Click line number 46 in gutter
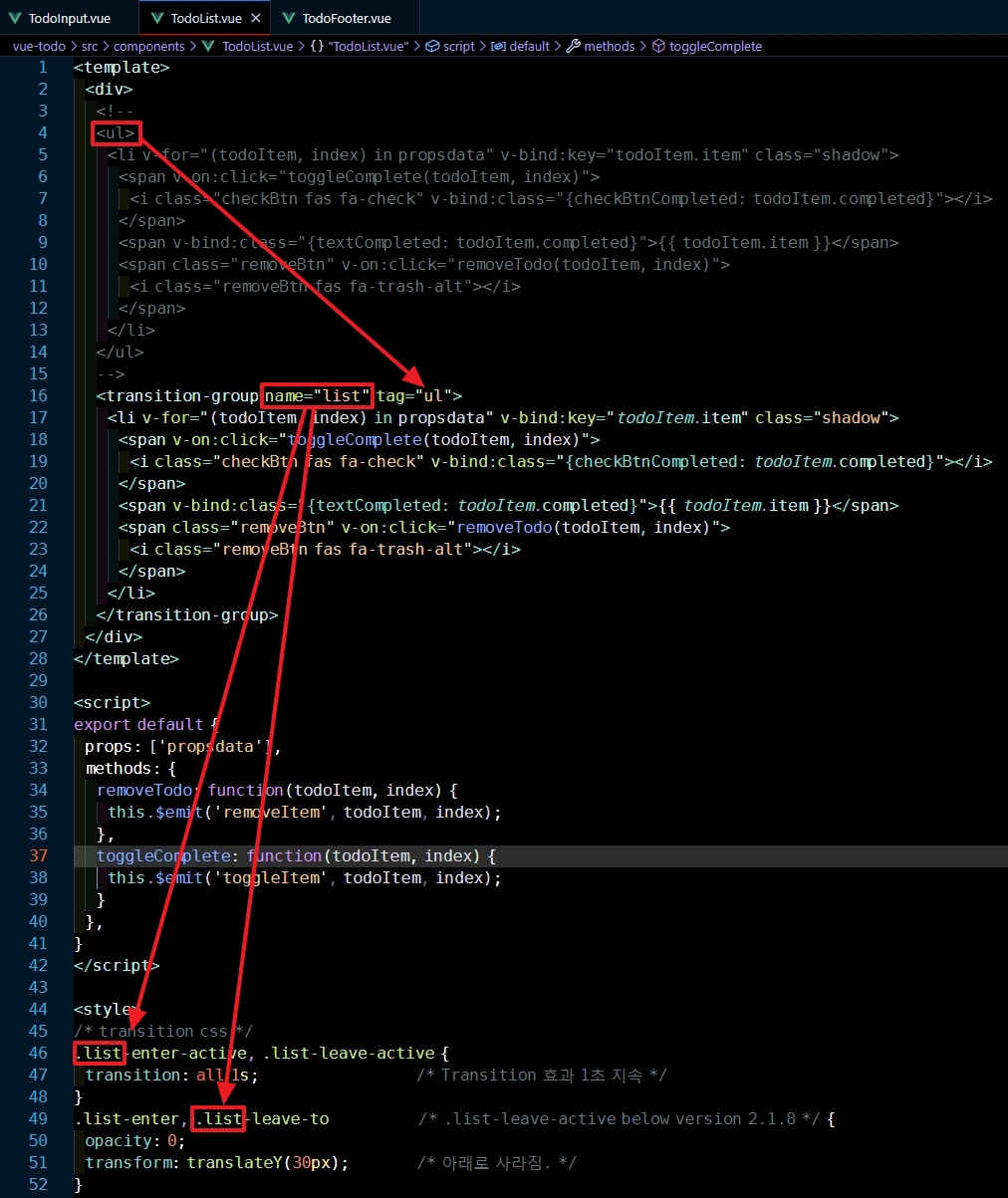Viewport: 1008px width, 1198px height. coord(39,1053)
